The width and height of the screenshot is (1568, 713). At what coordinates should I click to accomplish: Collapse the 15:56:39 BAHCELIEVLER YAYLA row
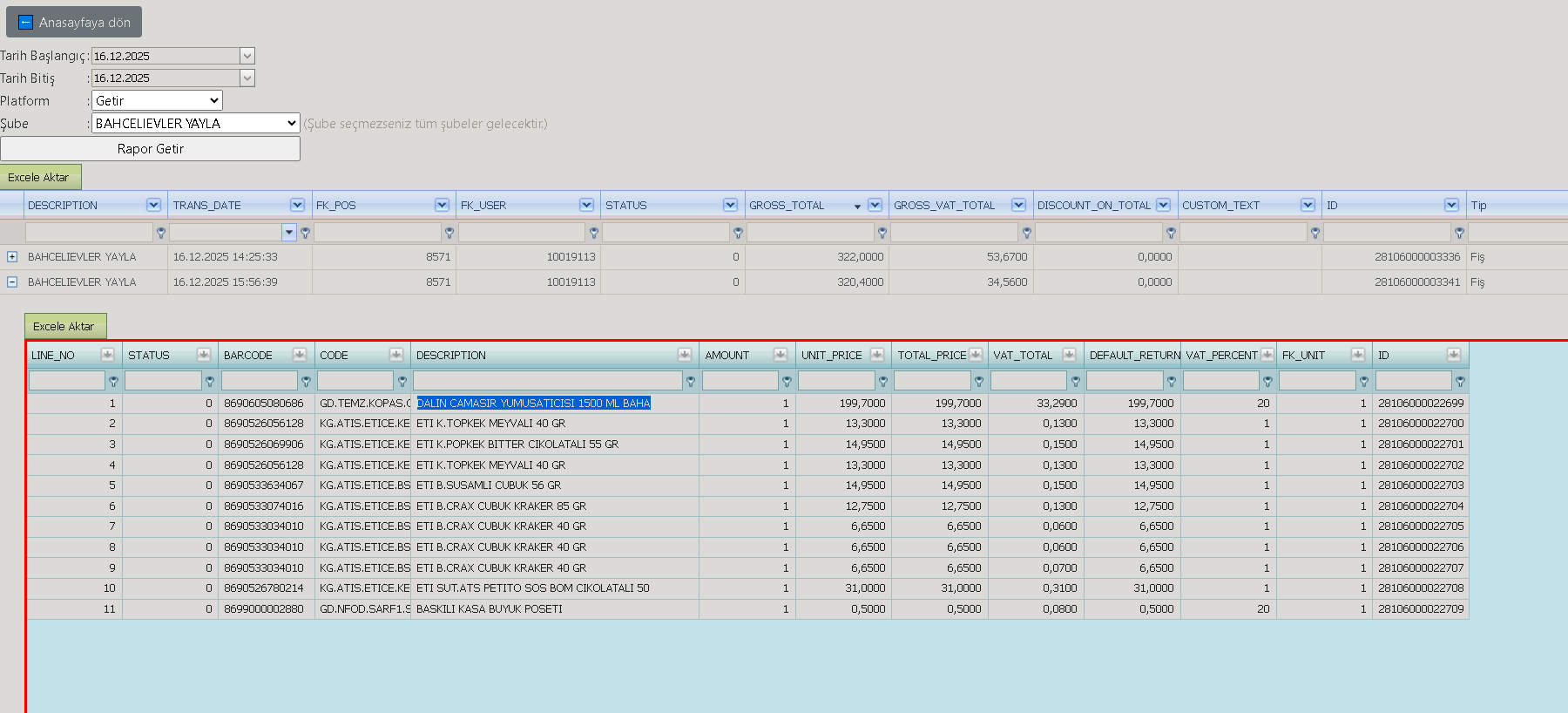(x=12, y=282)
